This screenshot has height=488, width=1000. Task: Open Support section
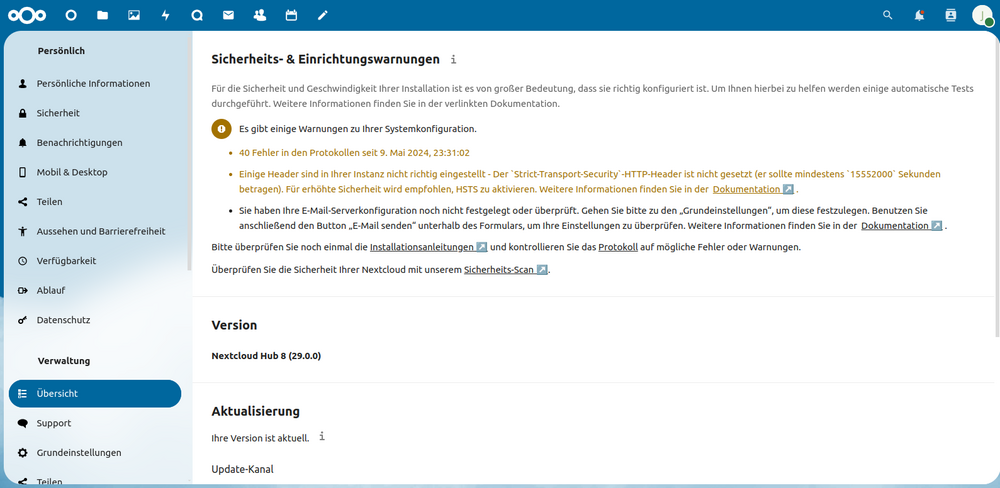pyautogui.click(x=94, y=423)
